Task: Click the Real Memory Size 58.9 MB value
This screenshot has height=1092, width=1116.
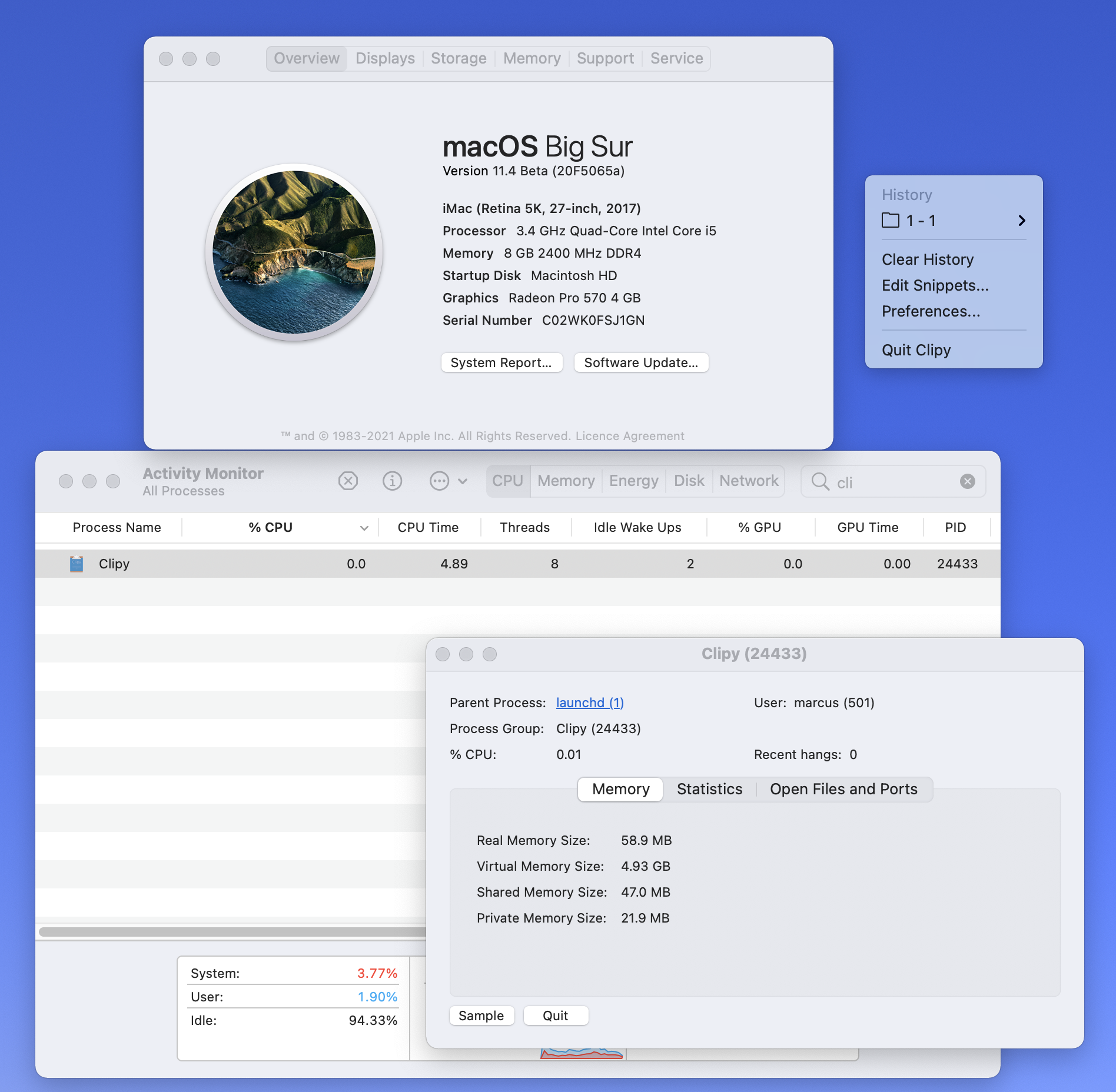Action: click(646, 840)
